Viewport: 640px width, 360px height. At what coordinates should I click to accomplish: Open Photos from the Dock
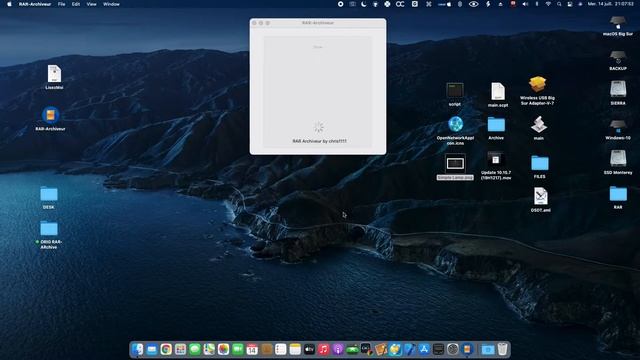click(223, 349)
